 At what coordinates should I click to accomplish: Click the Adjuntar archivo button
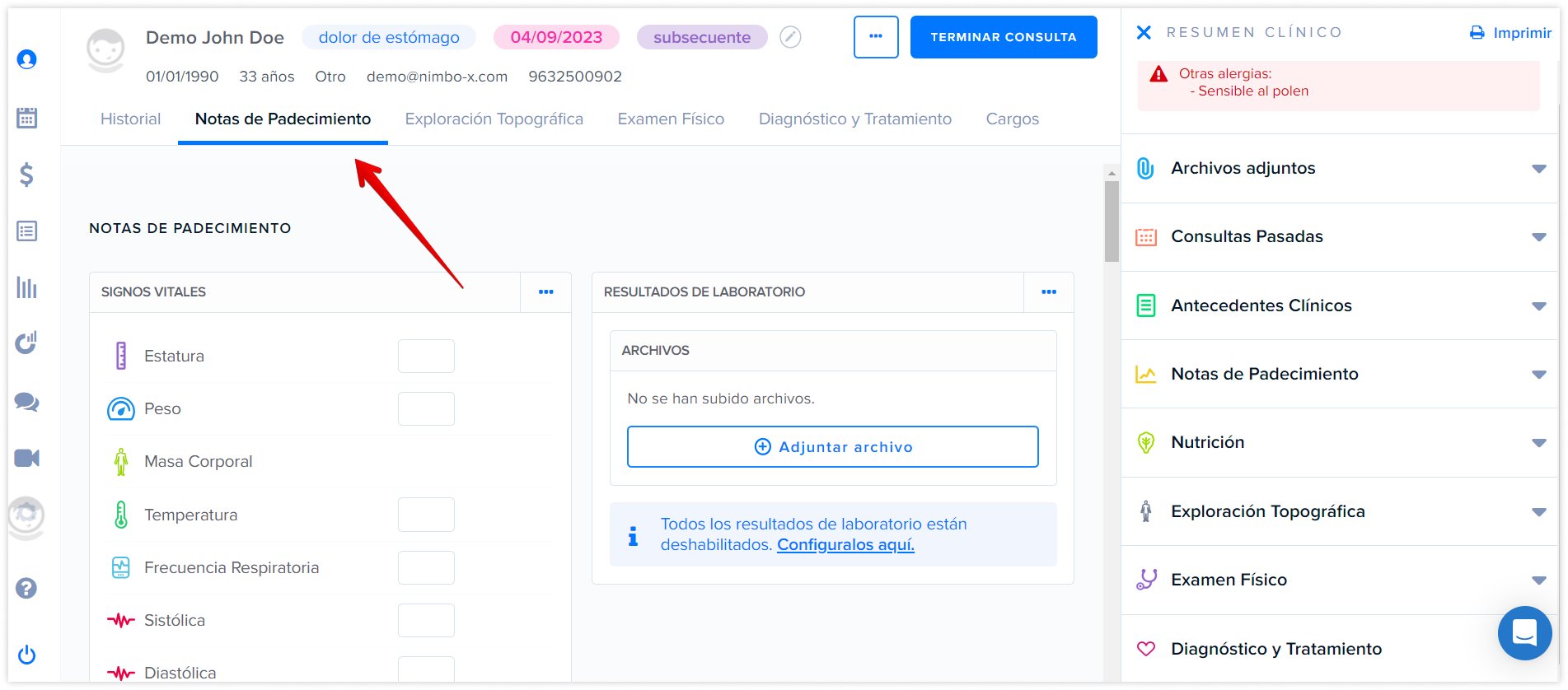click(x=832, y=446)
